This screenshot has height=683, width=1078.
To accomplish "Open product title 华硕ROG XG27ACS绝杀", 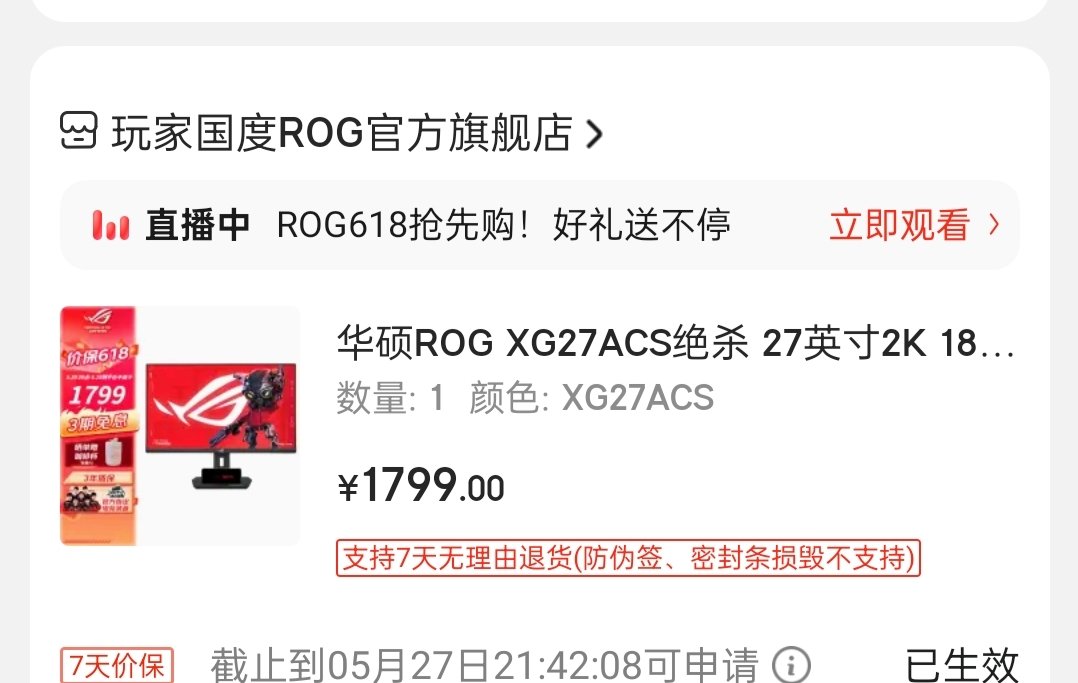I will (x=675, y=343).
